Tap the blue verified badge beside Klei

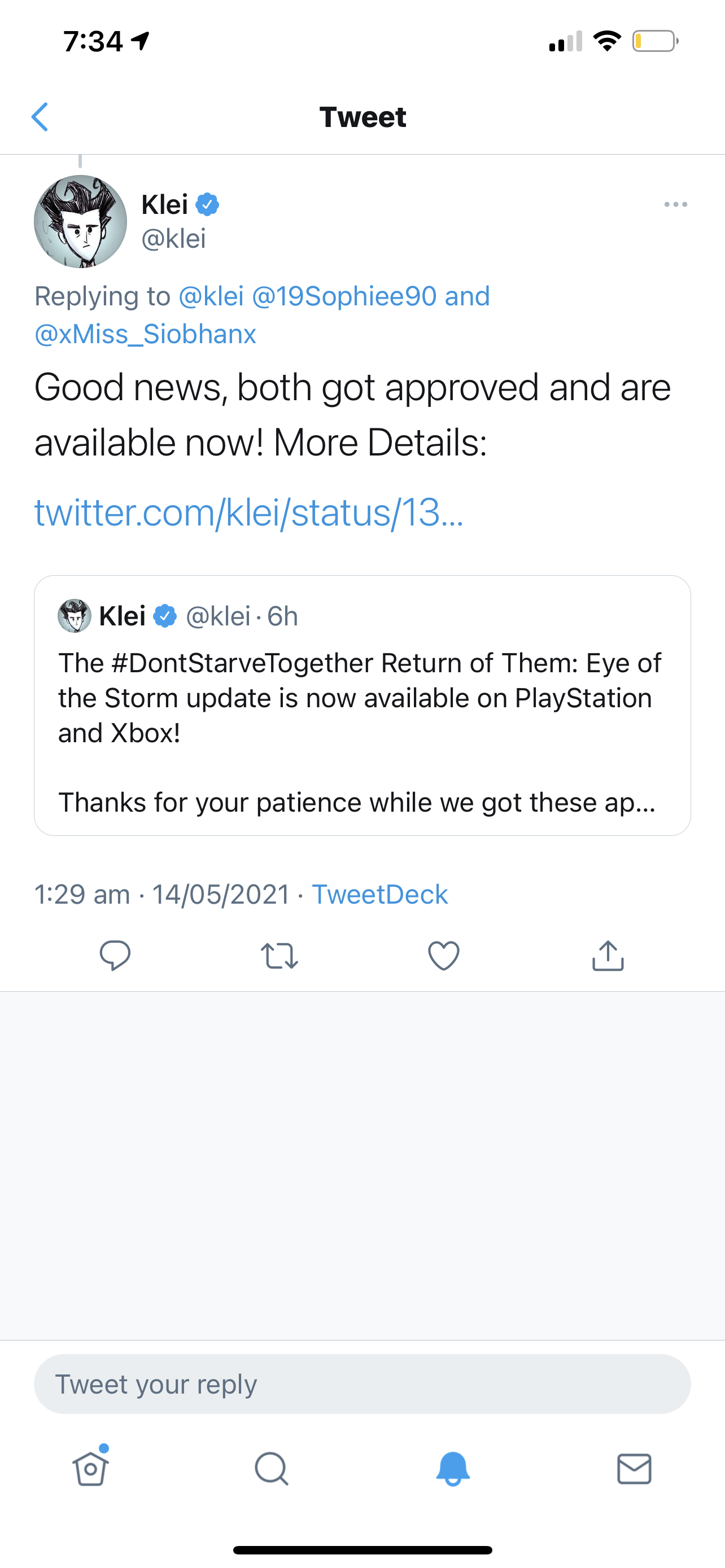pos(207,204)
